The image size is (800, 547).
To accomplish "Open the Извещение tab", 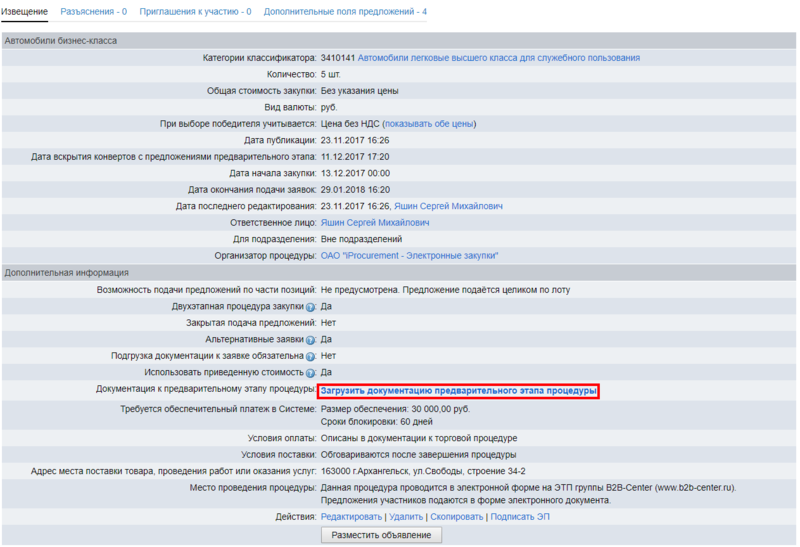I will pos(24,12).
